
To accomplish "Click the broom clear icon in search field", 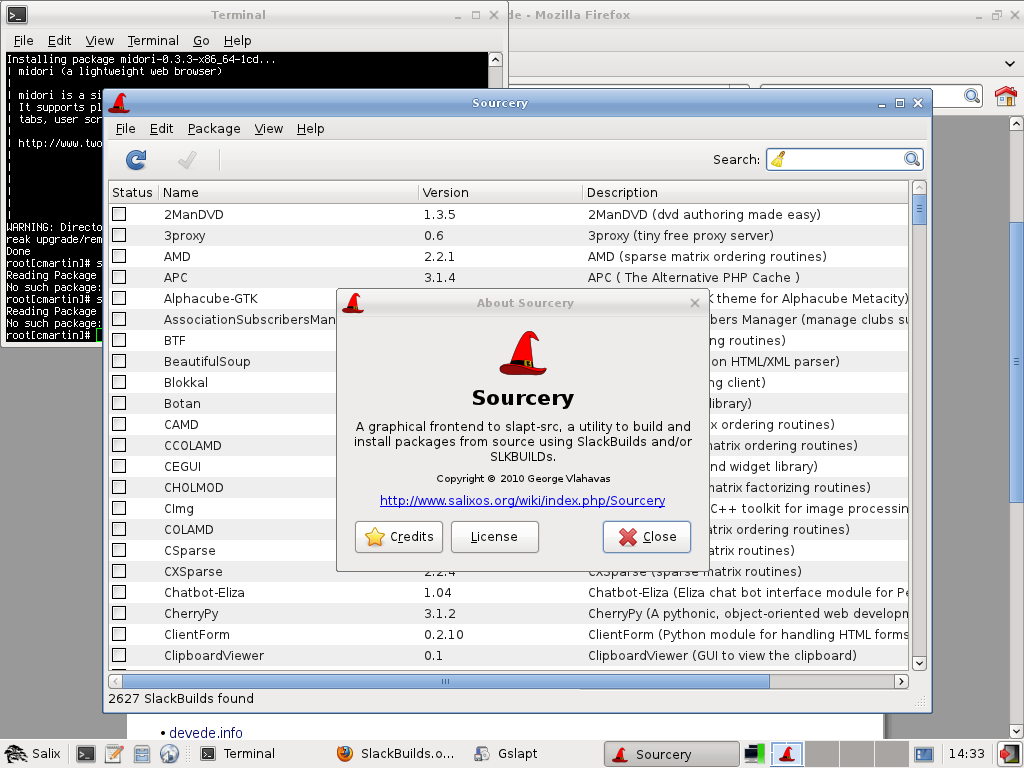I will click(778, 159).
